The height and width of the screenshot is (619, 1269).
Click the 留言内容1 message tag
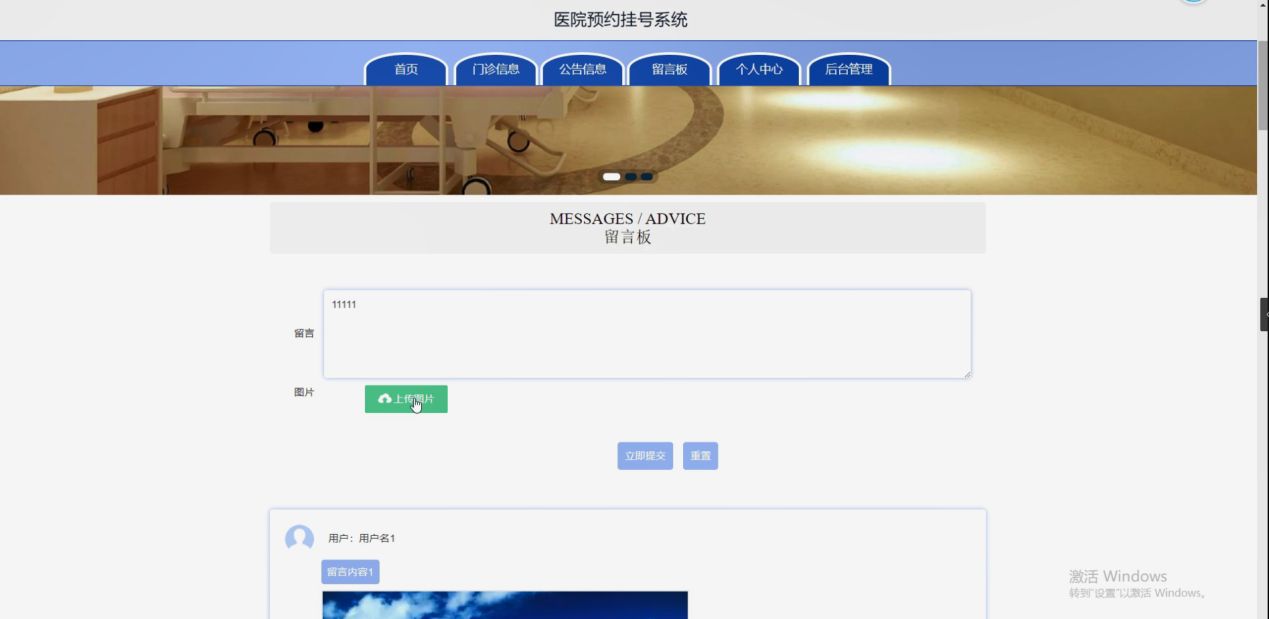(350, 572)
